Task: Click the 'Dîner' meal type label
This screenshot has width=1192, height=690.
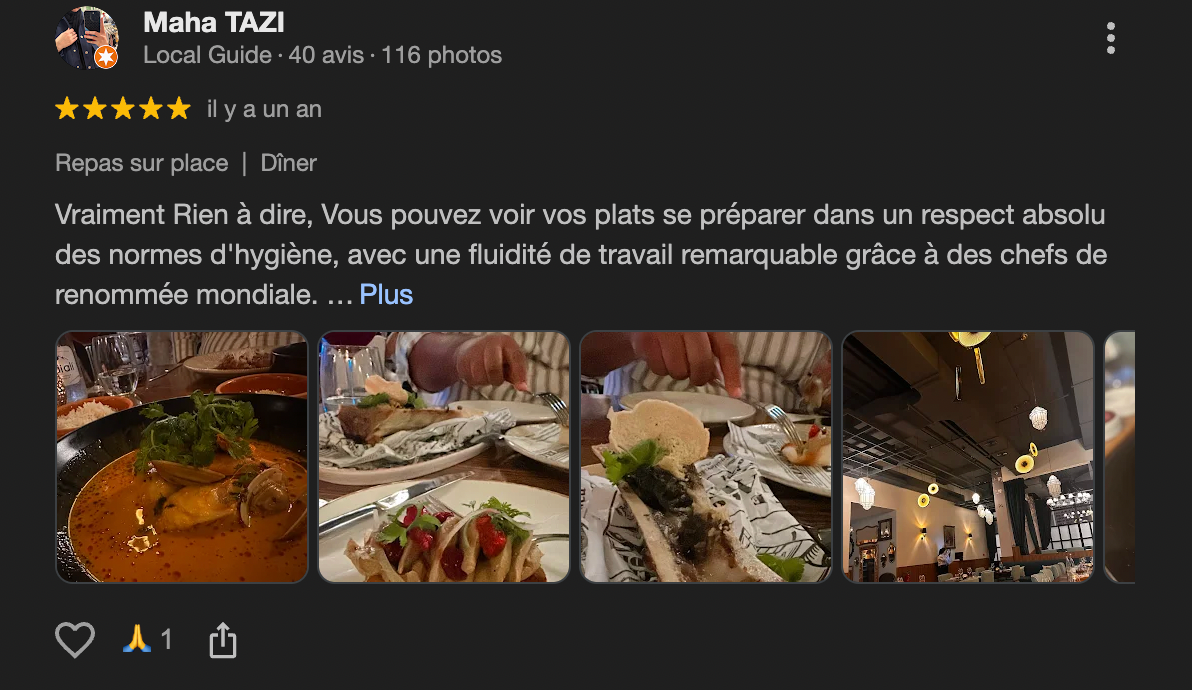Action: point(288,163)
